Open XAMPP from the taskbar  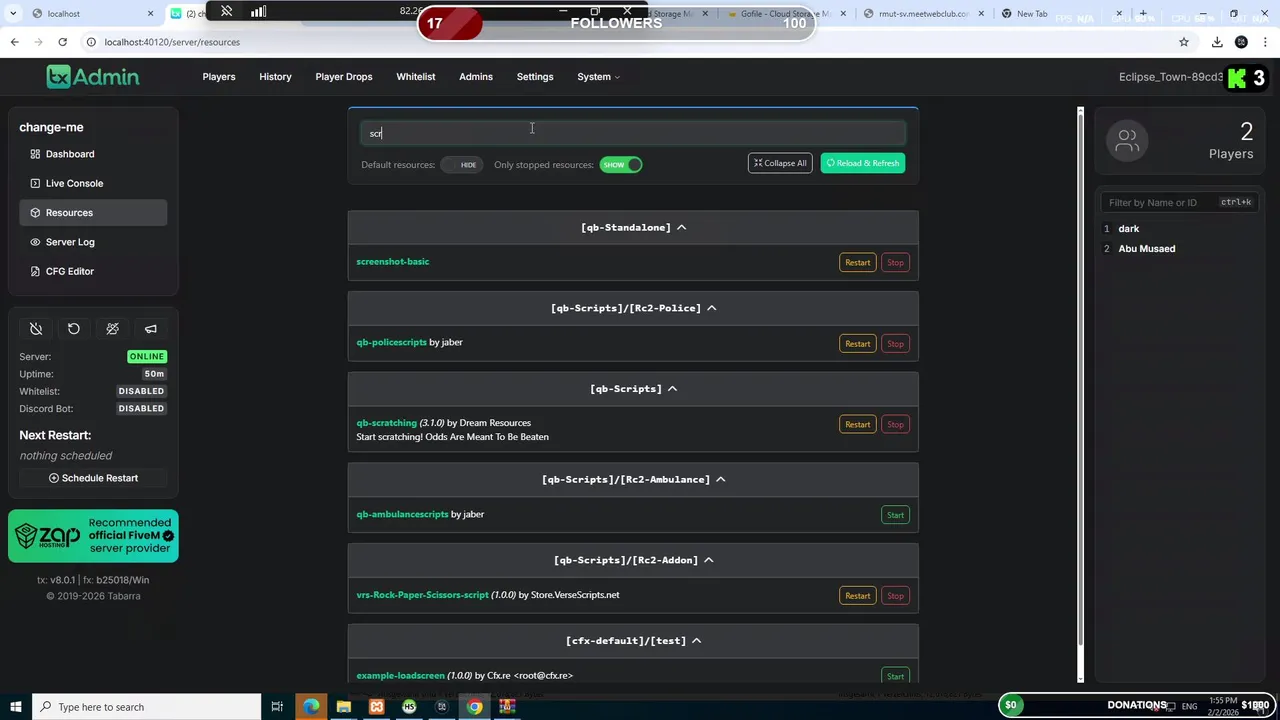click(x=376, y=707)
